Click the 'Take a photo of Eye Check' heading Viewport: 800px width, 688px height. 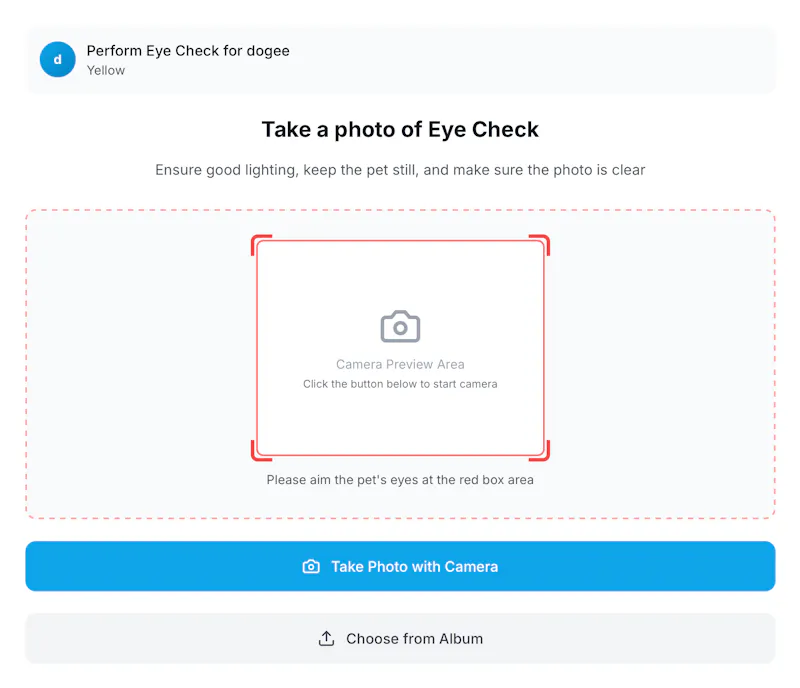(400, 130)
